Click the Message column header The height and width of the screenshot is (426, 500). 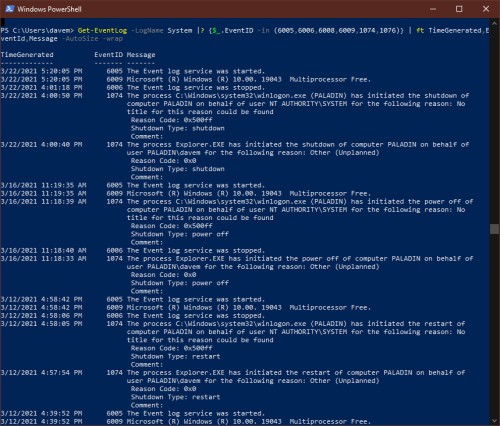click(141, 55)
